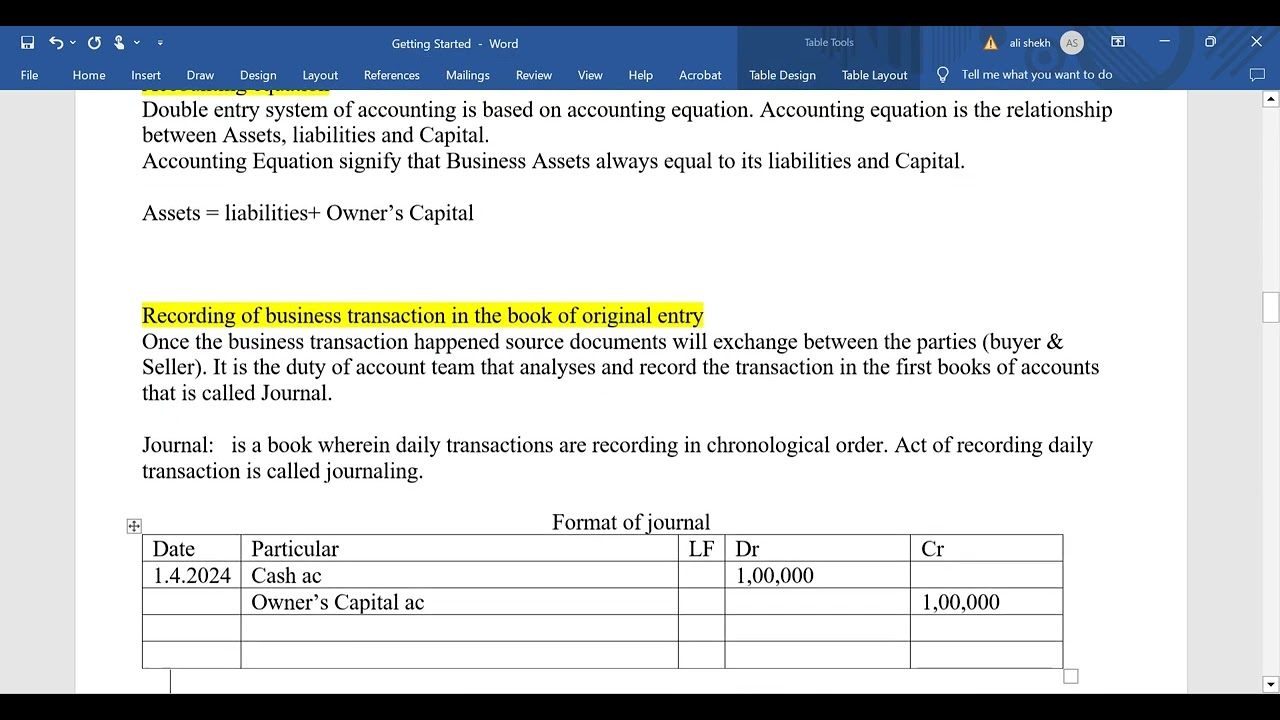This screenshot has height=720, width=1280.
Task: Click the Dr amount '1,00,000' cell
Action: (818, 575)
